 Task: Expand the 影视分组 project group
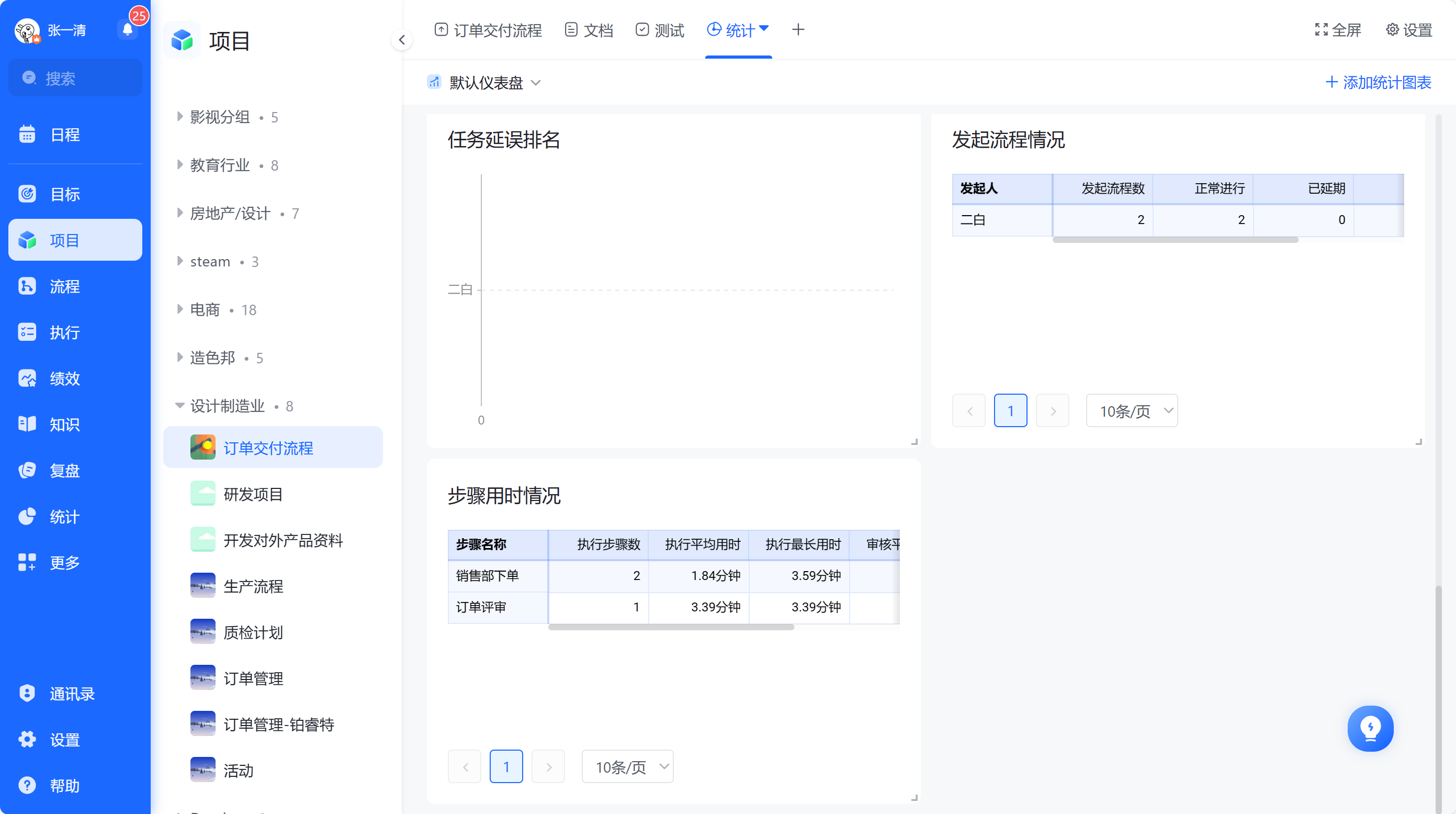point(180,117)
